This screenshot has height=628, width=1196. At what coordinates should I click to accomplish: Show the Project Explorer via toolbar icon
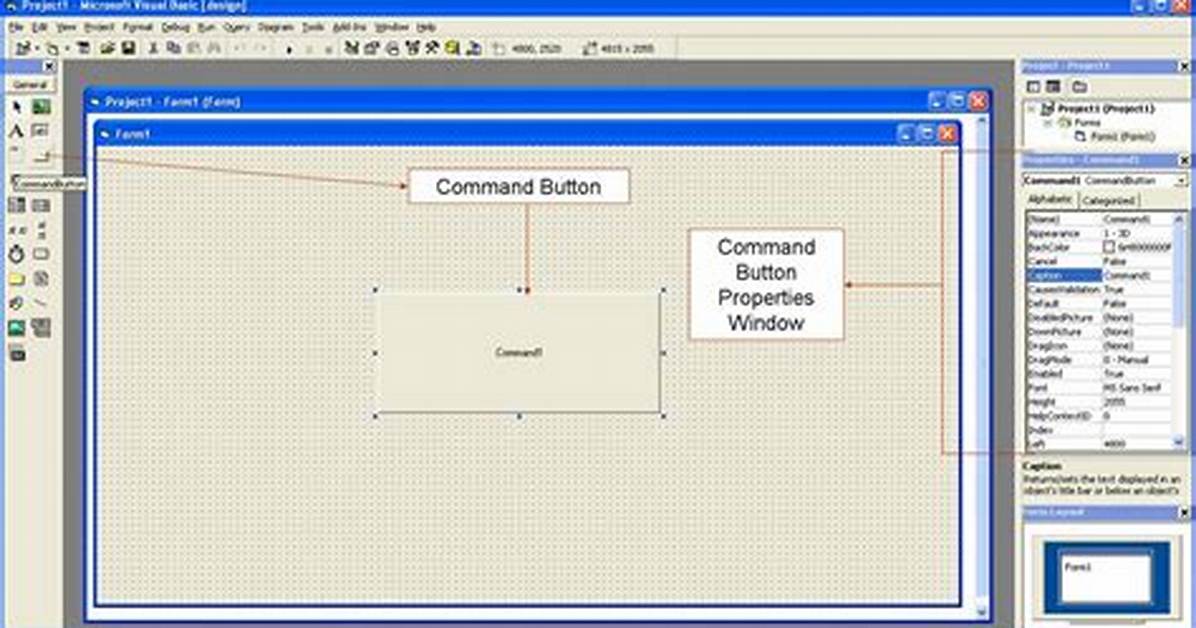tap(352, 48)
